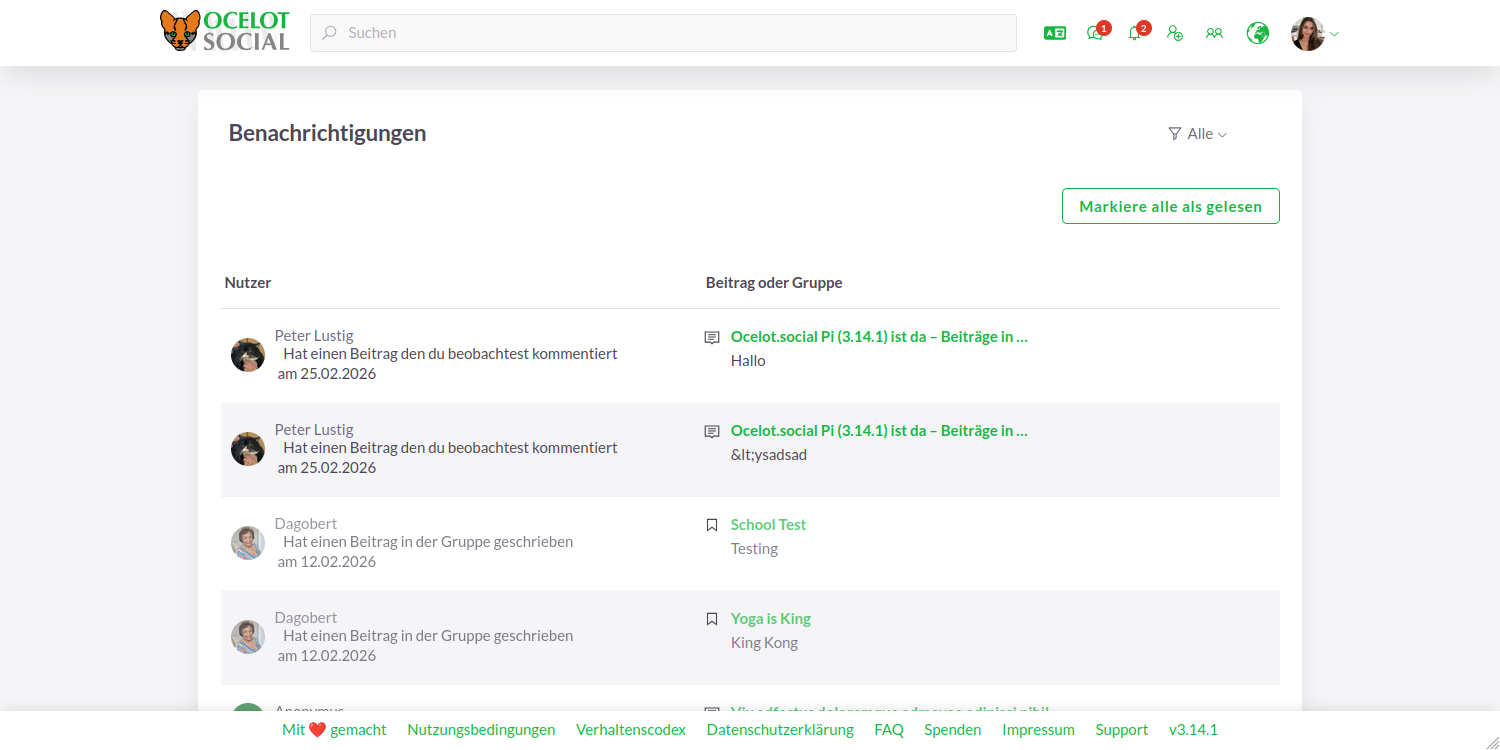Click the notification bell icon
The width and height of the screenshot is (1500, 750).
1134,33
